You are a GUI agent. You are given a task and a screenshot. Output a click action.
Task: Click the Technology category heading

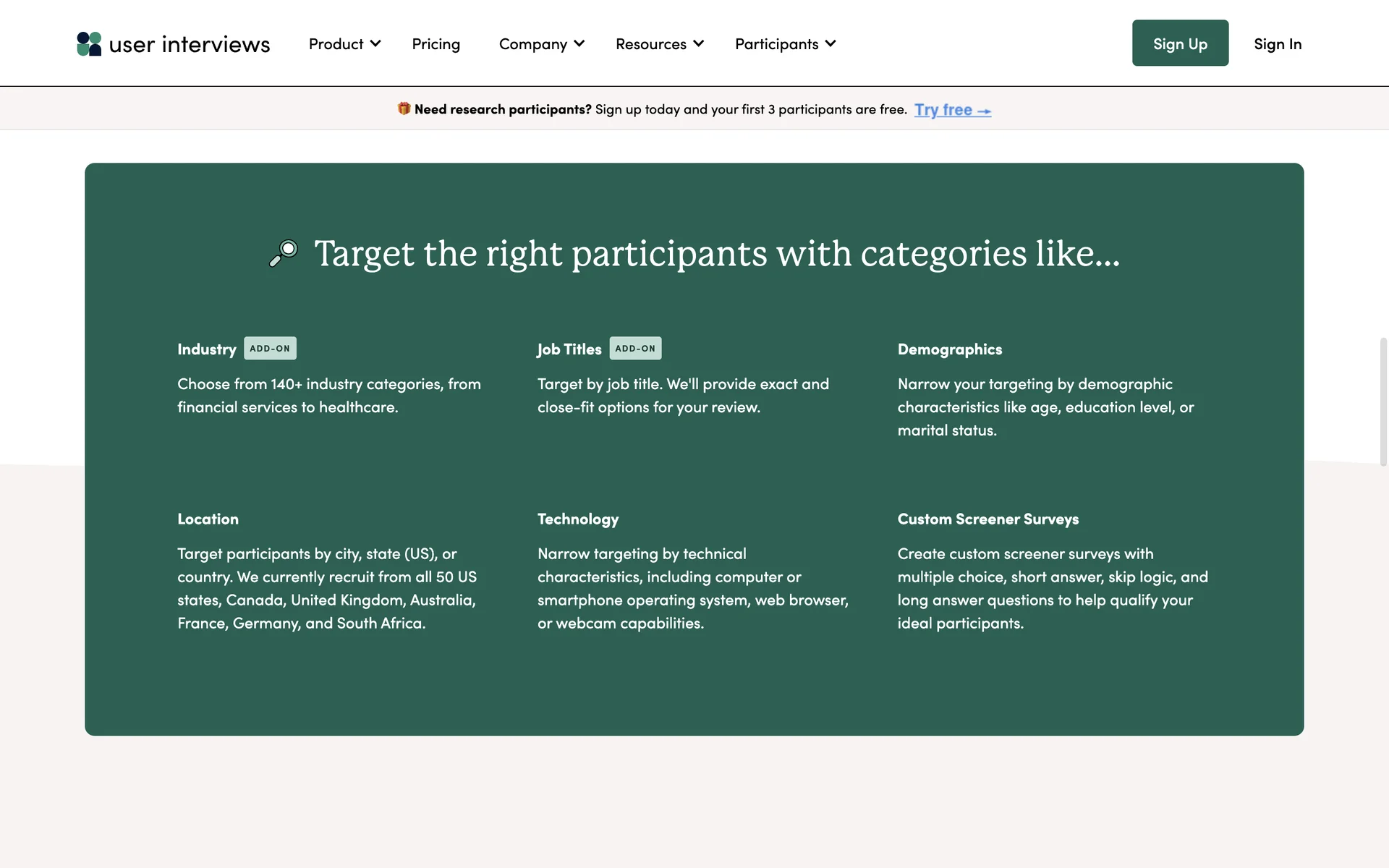[577, 519]
